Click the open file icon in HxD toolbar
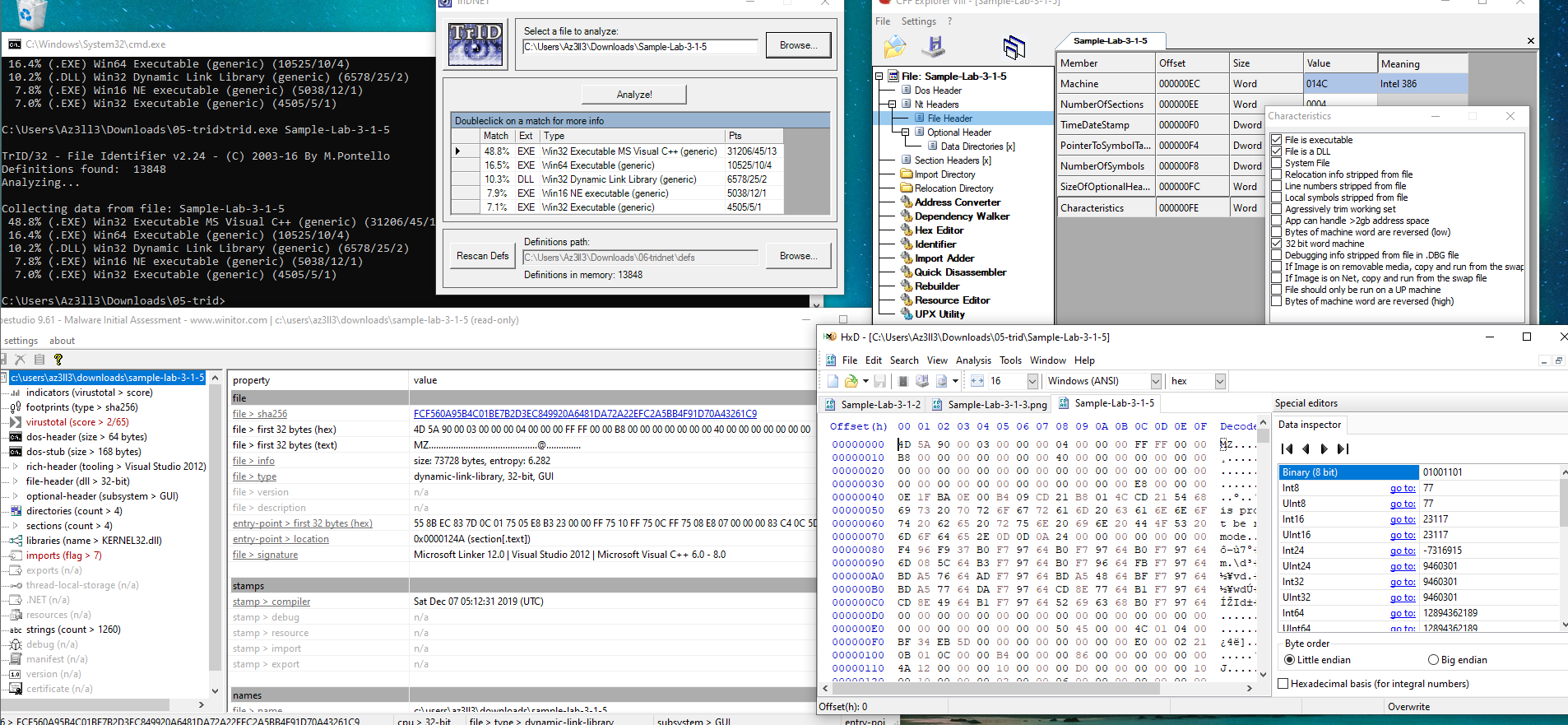1568x725 pixels. [851, 381]
